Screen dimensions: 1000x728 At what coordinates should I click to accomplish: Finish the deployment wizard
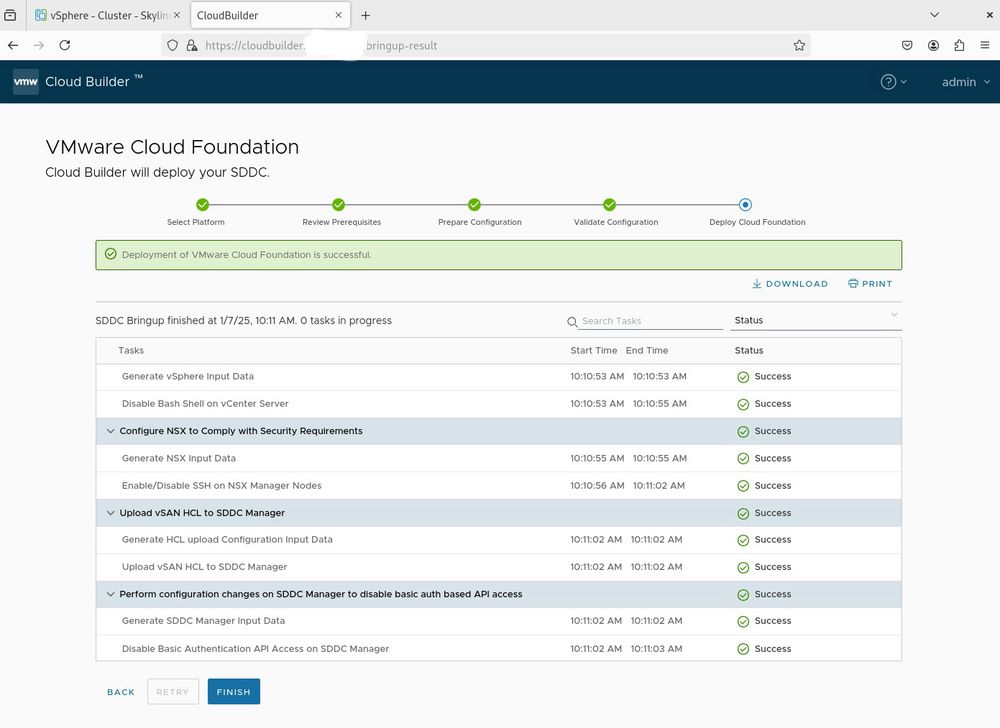(233, 692)
